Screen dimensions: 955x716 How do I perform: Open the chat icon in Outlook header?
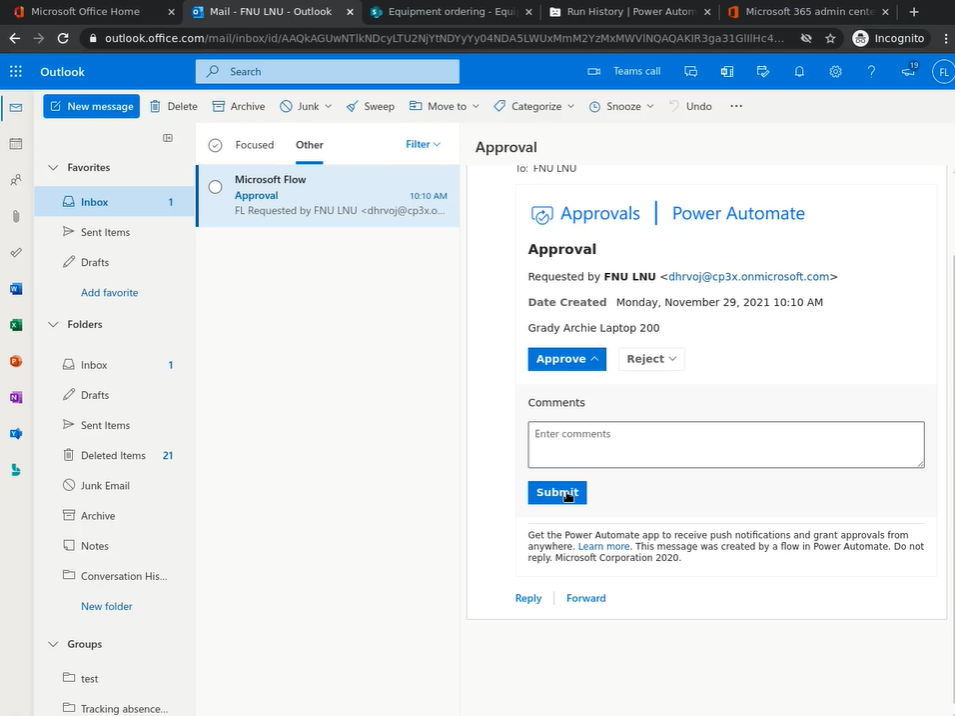coord(691,72)
